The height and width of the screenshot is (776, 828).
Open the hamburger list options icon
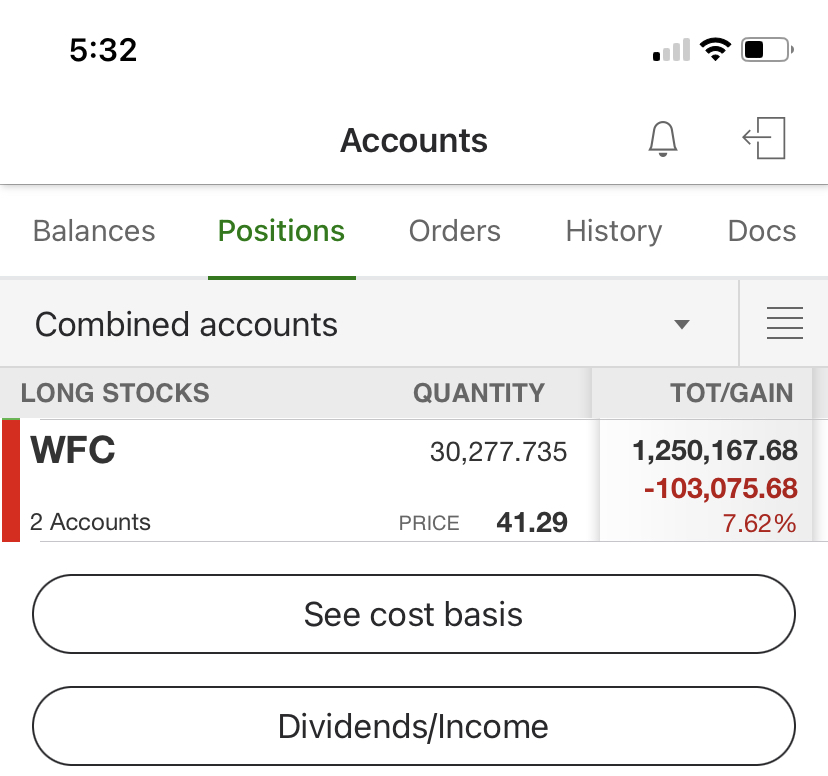(x=784, y=324)
